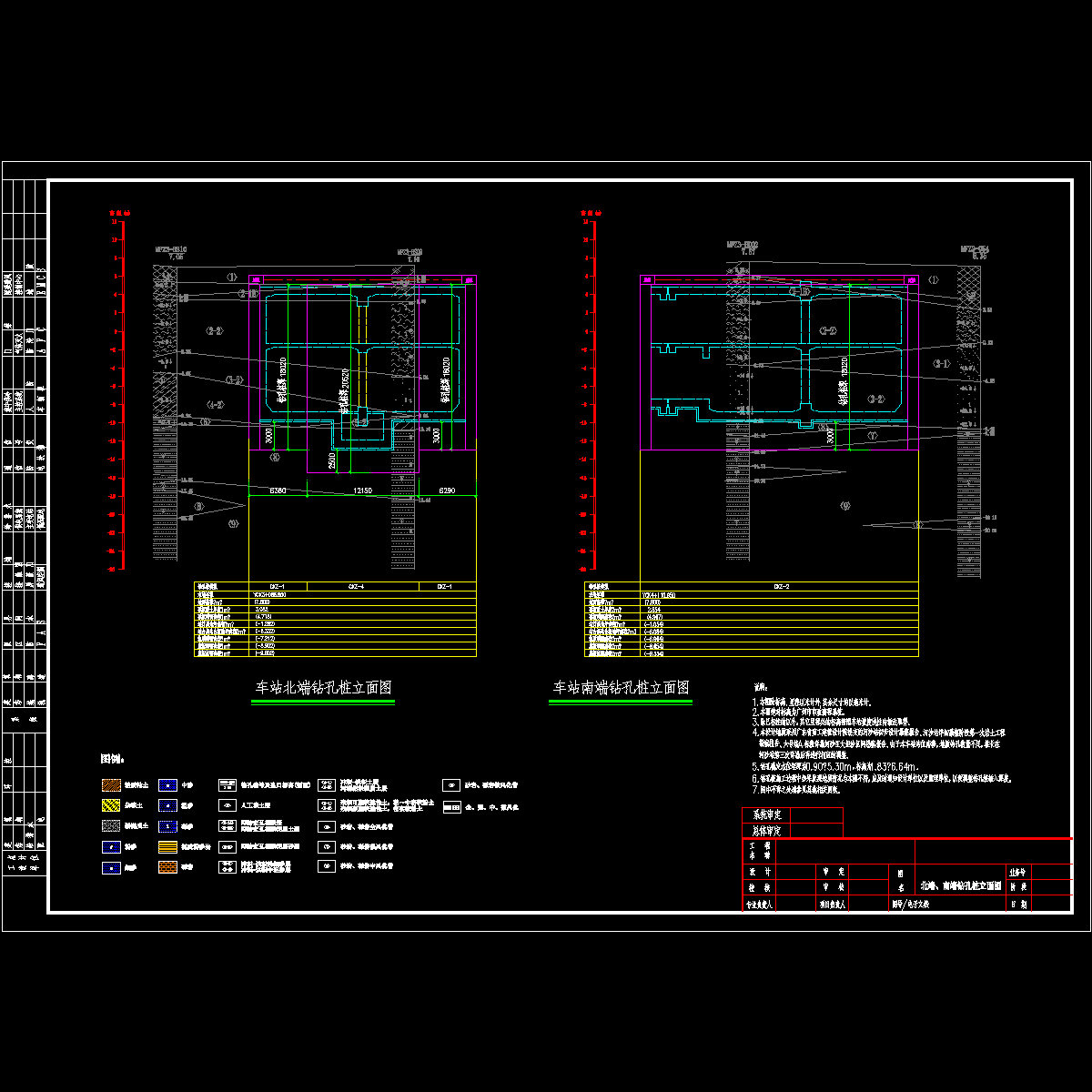Click the 系统审定 title block cell
Image resolution: width=1092 pixels, height=1092 pixels.
click(x=765, y=814)
